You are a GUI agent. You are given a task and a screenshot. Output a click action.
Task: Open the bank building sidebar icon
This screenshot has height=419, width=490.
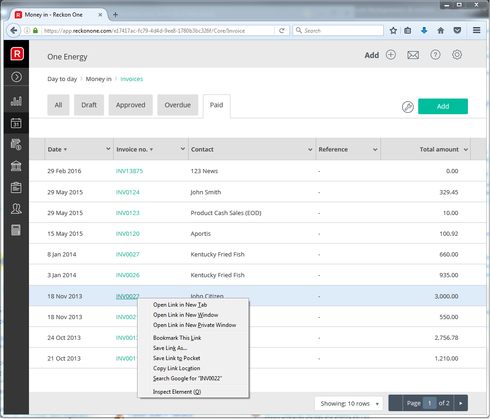point(16,166)
